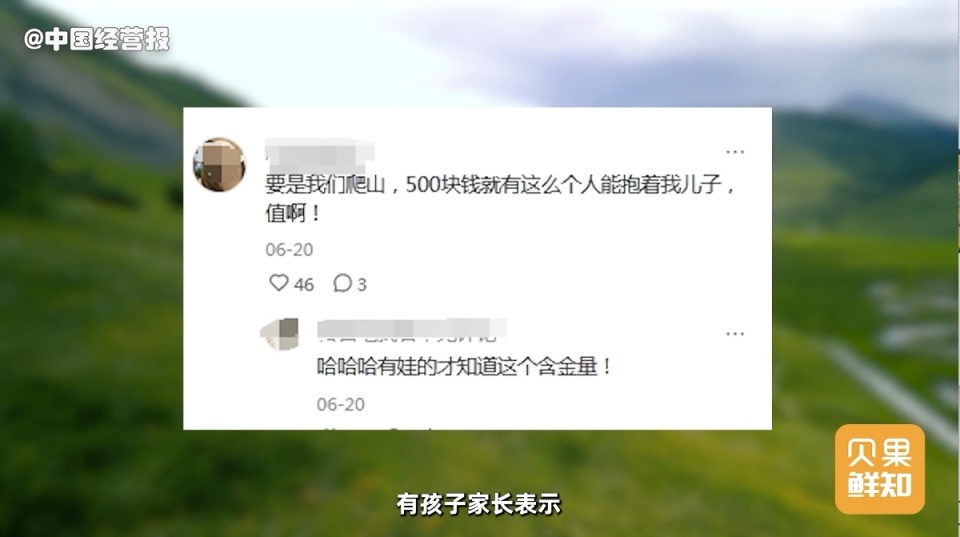Open replies via the speech bubble icon
Screen dimensions: 960x537
(342, 283)
